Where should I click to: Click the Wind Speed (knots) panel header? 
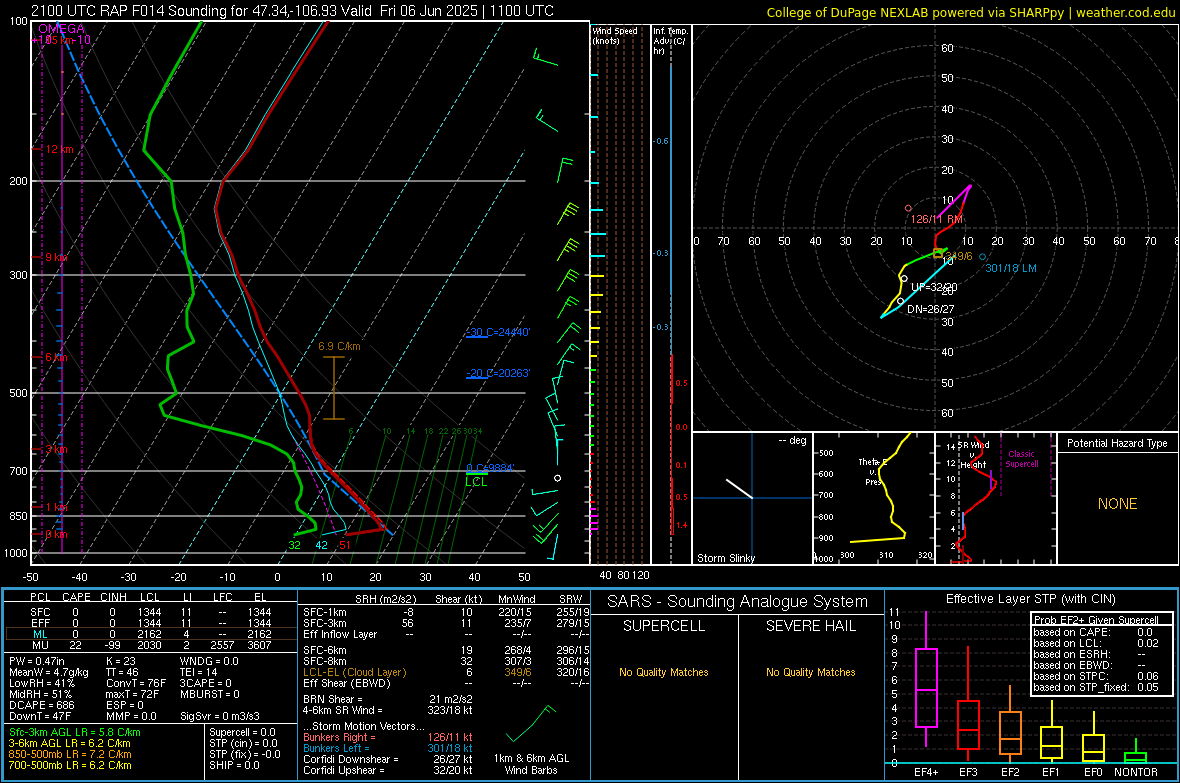[615, 35]
